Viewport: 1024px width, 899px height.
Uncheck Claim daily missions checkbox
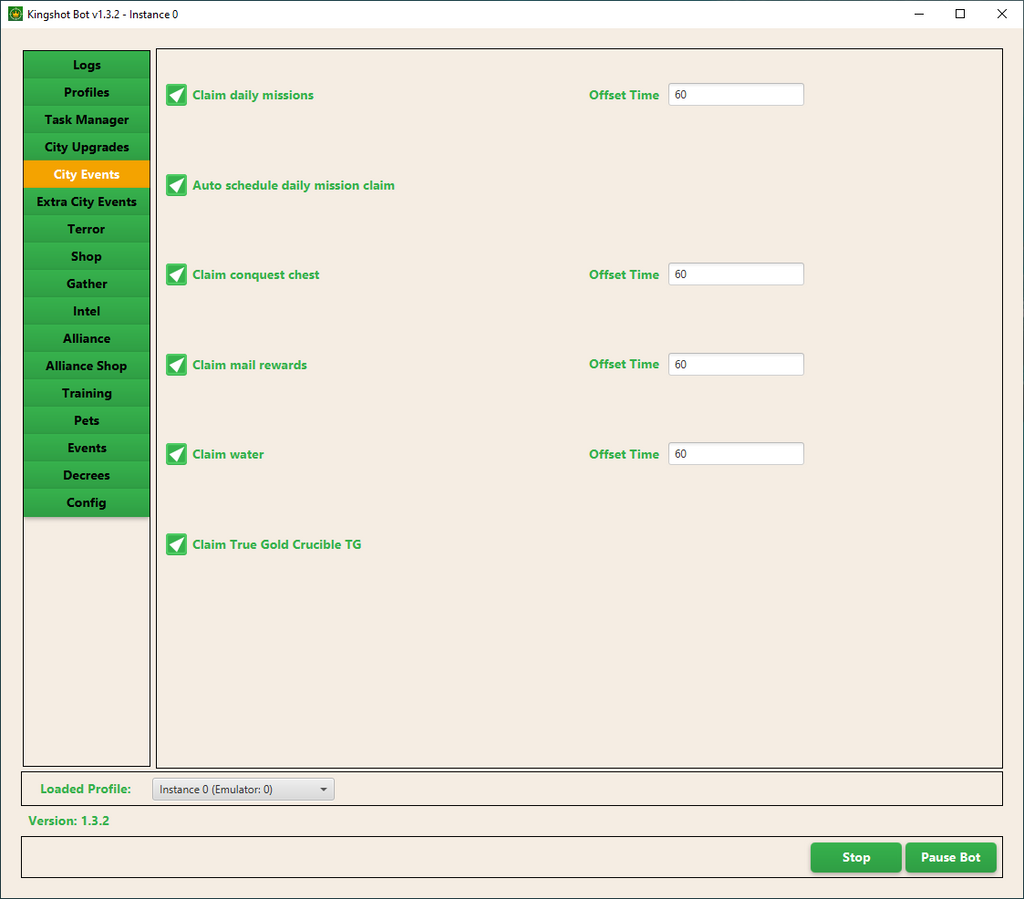pos(177,95)
